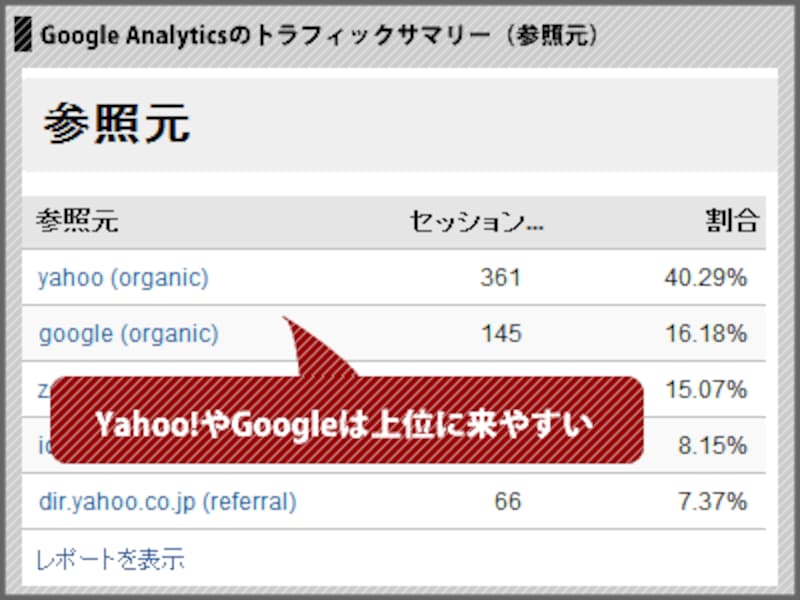Select the 361 sessions value
The image size is (800, 600).
click(500, 277)
